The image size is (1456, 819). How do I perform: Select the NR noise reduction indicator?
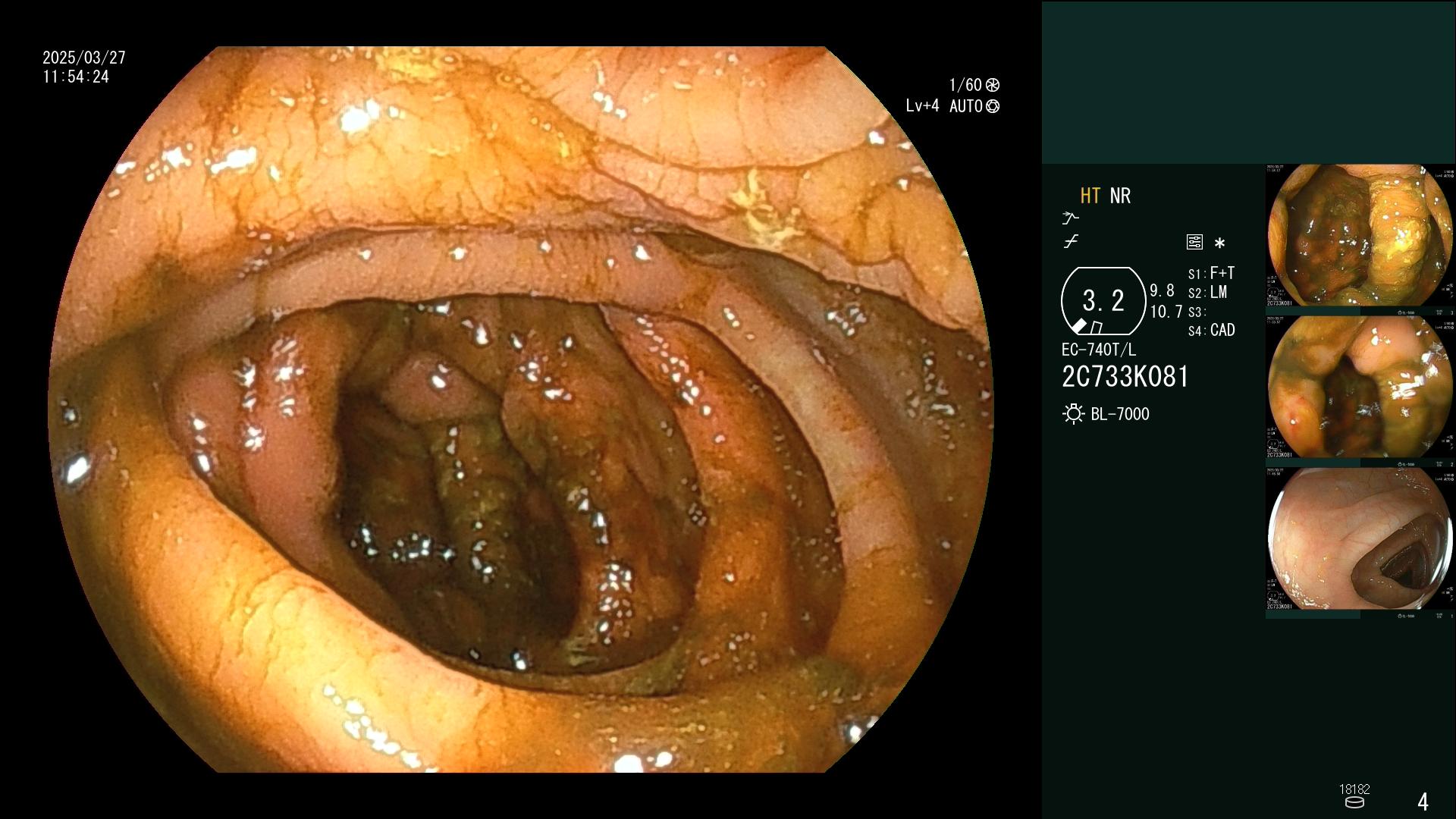1120,196
